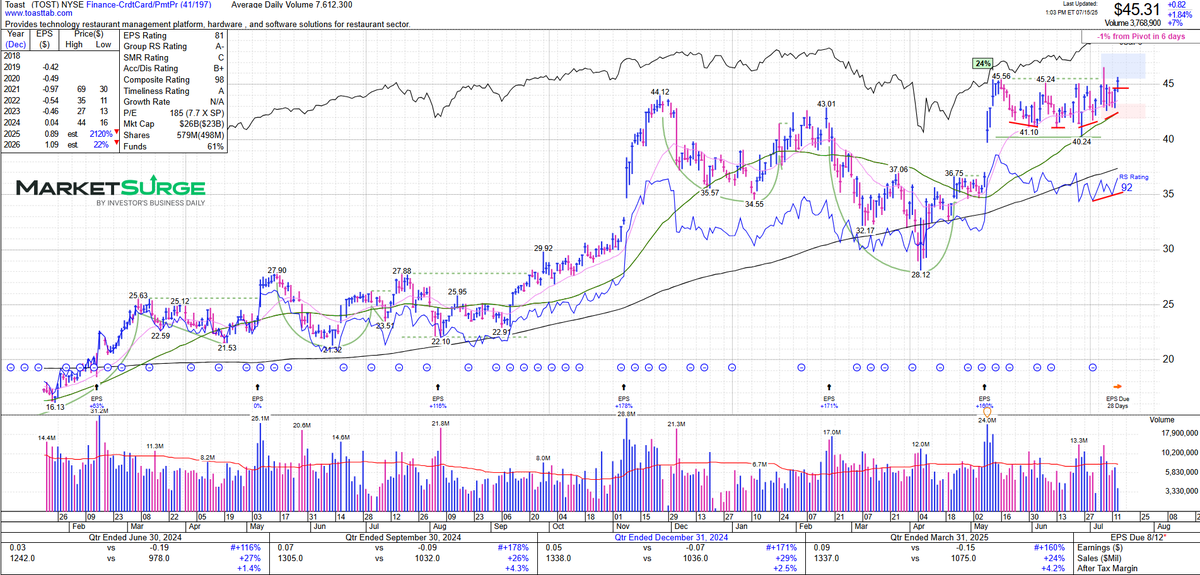The width and height of the screenshot is (1200, 575).
Task: Click the green 24% gain box
Action: coord(982,63)
